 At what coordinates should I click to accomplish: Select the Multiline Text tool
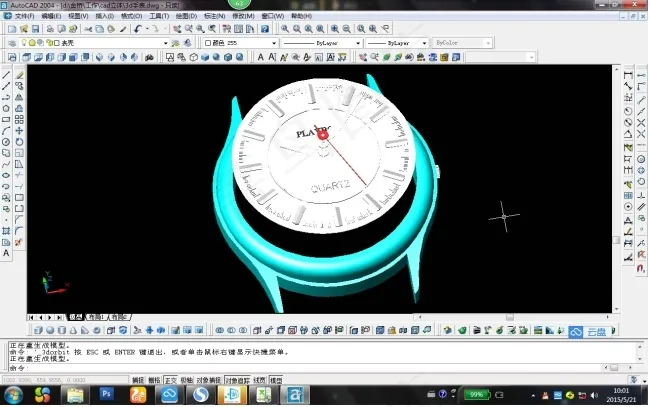pos(6,254)
